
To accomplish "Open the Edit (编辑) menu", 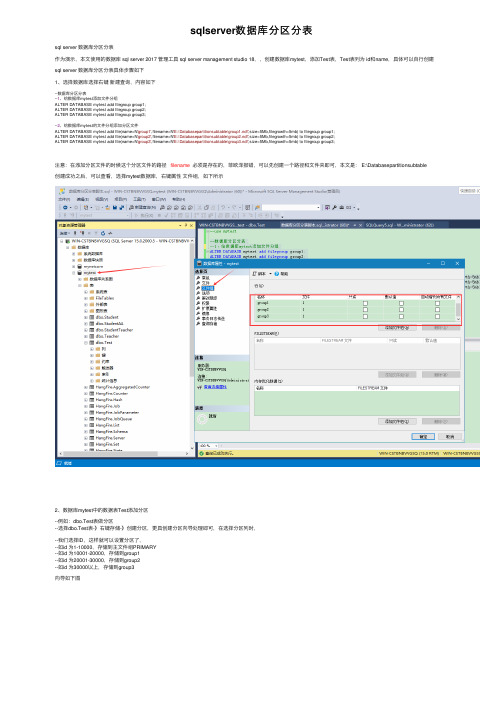I will (82, 199).
